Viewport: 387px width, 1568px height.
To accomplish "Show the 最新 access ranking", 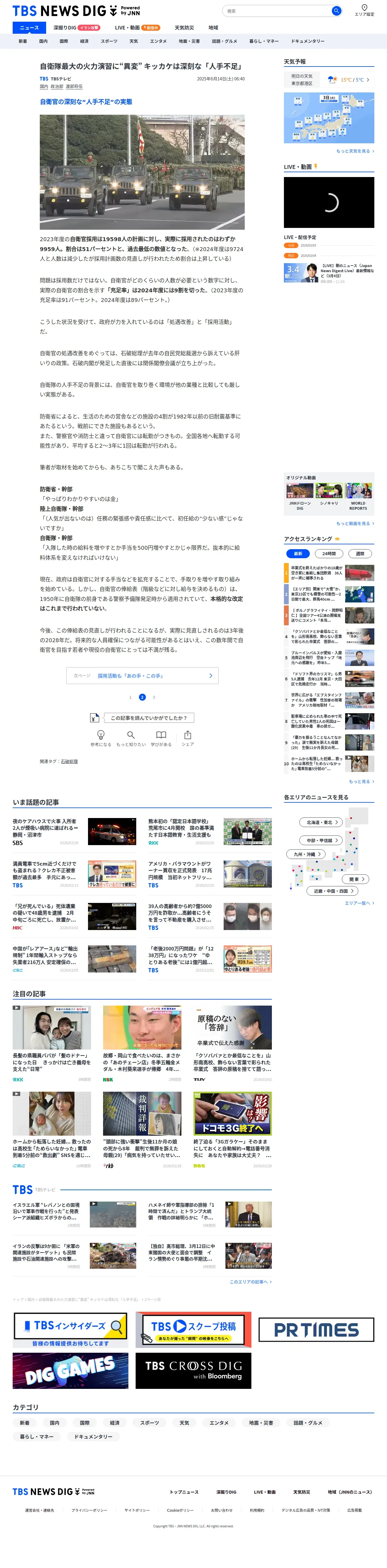I will pos(298,553).
